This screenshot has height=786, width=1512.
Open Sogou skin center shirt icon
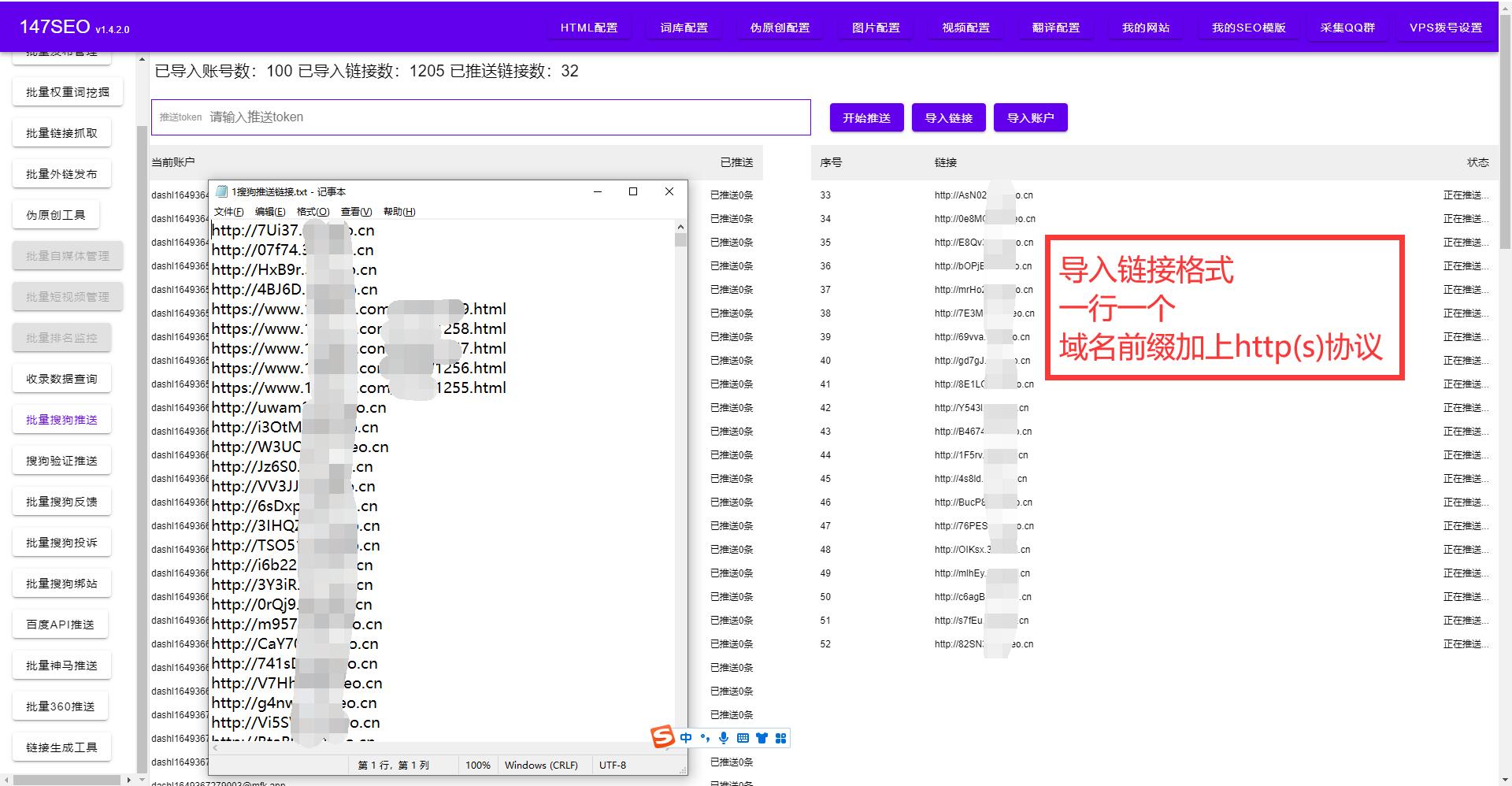(762, 738)
